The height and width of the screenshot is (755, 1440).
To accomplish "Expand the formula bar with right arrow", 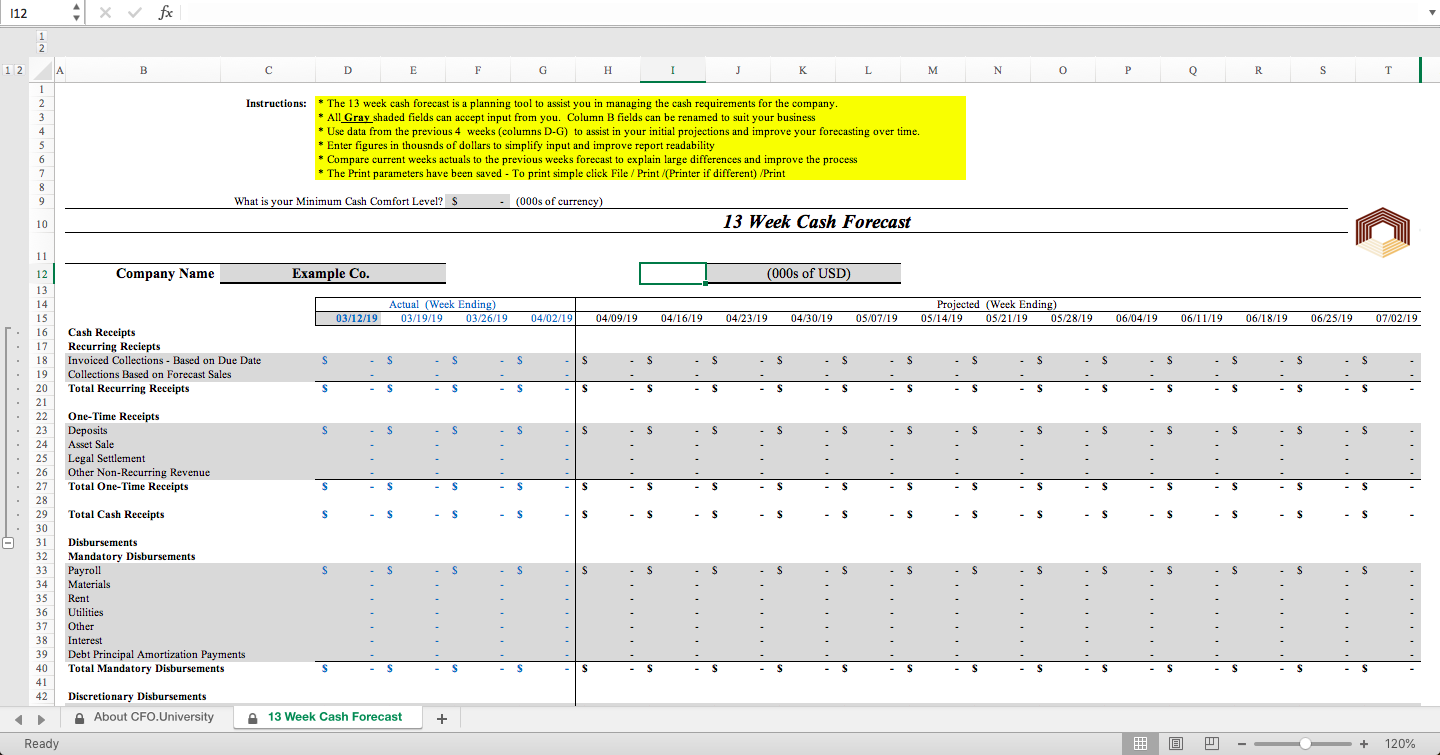I will click(x=1431, y=12).
